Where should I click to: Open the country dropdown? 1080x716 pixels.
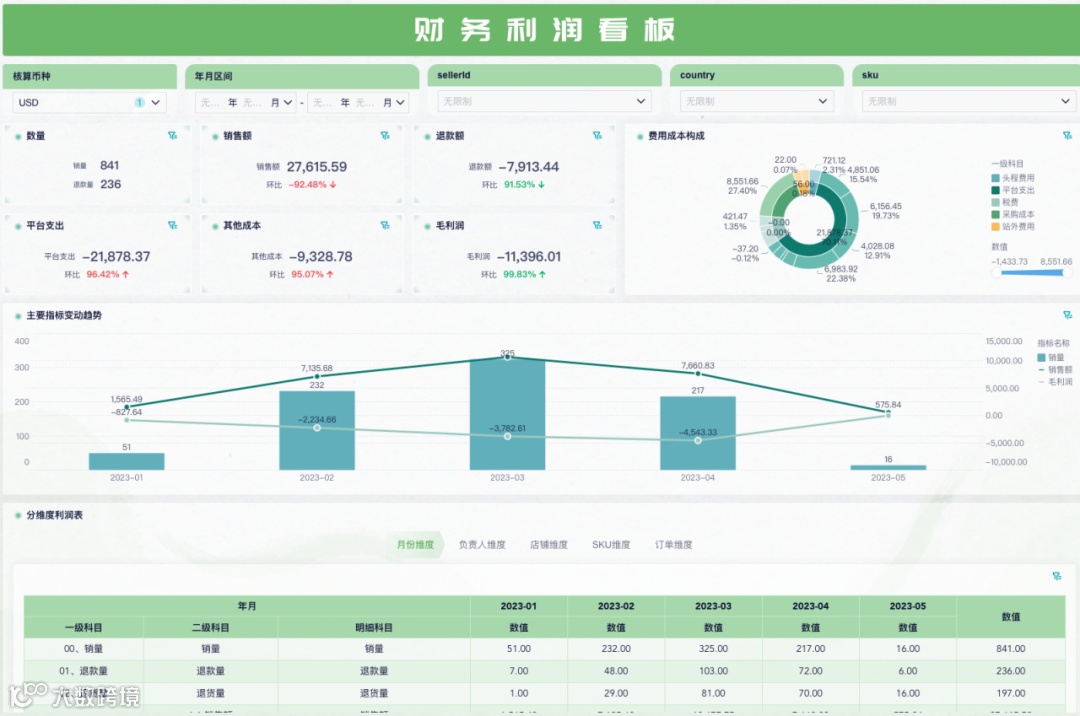[x=756, y=101]
